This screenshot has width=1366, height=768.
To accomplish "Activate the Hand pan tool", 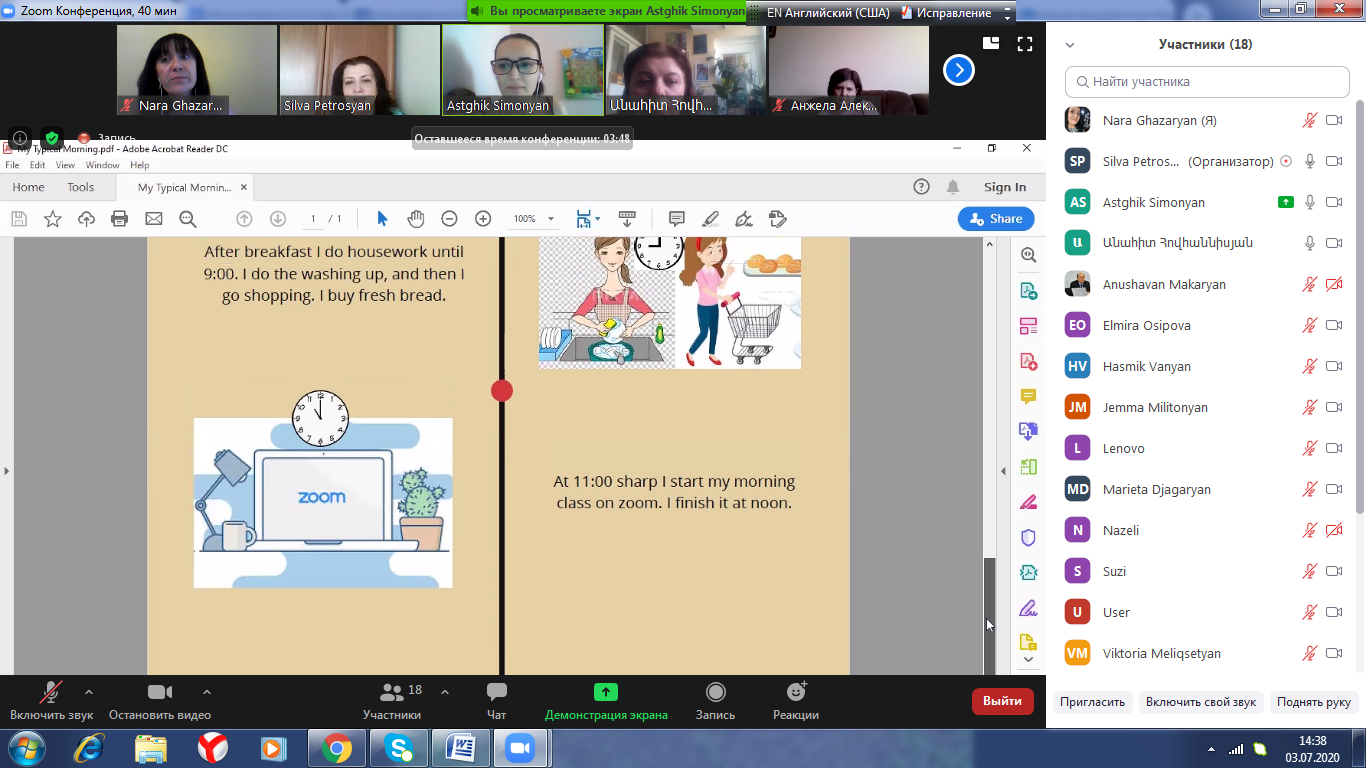I will click(x=416, y=219).
